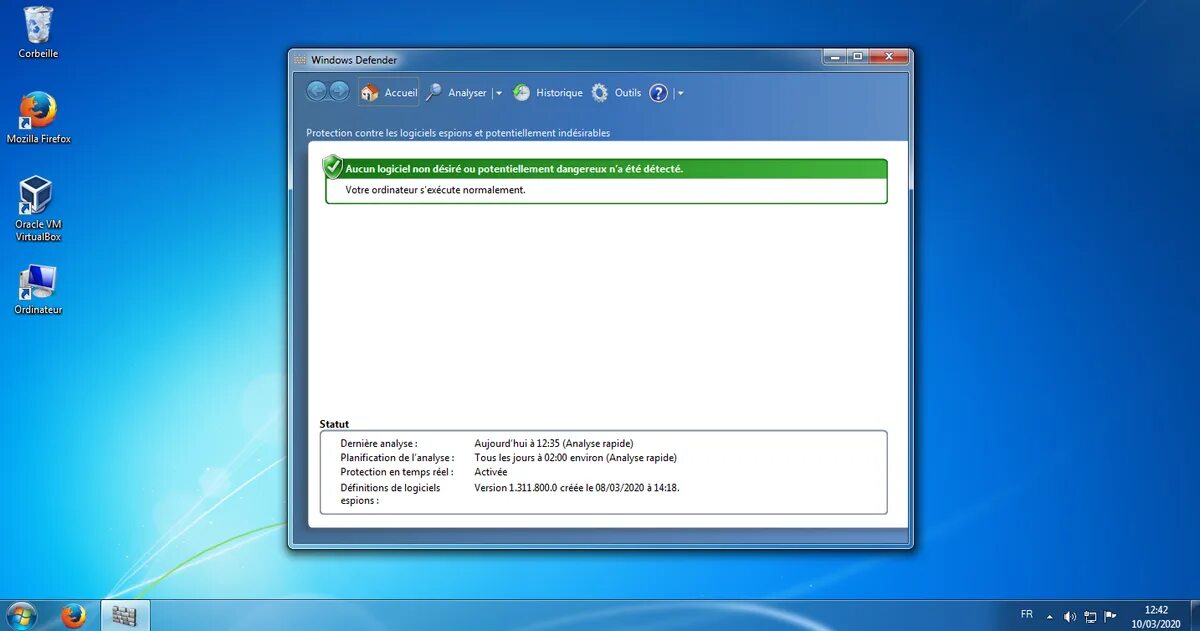Click the 'Dernière analyse :' label

coord(379,443)
